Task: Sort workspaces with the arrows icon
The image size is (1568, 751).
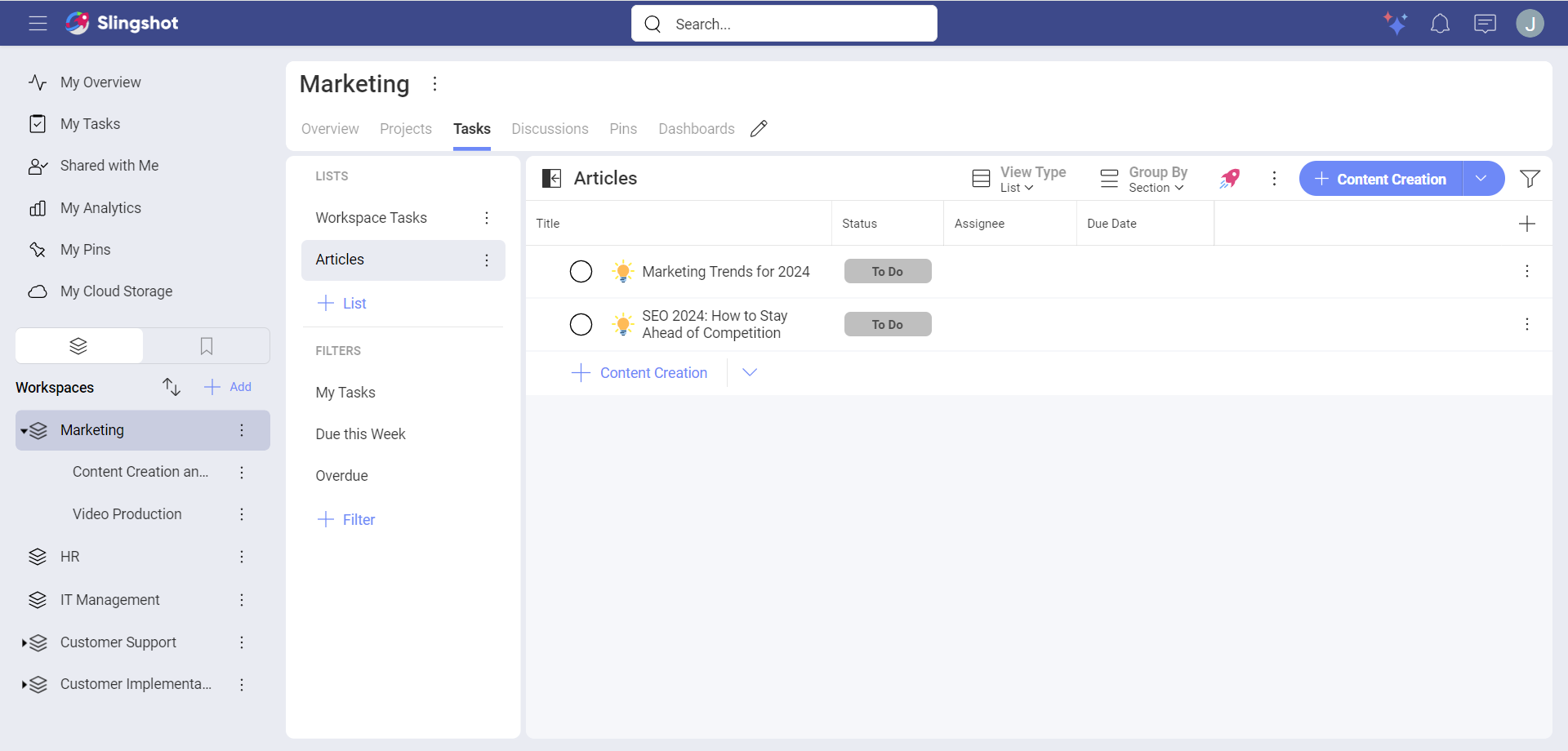Action: 171,387
